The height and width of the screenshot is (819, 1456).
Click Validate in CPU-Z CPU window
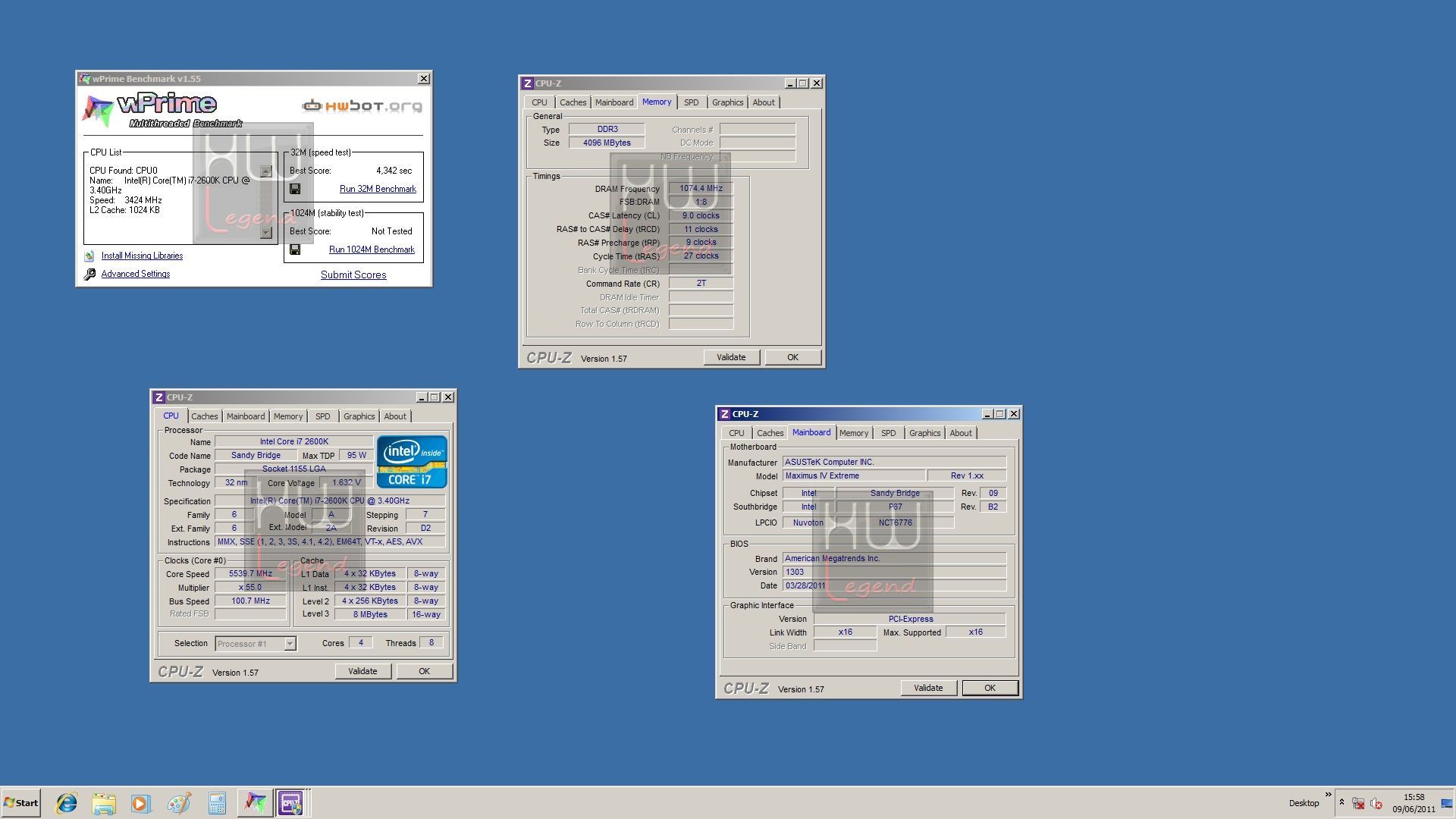pyautogui.click(x=362, y=671)
